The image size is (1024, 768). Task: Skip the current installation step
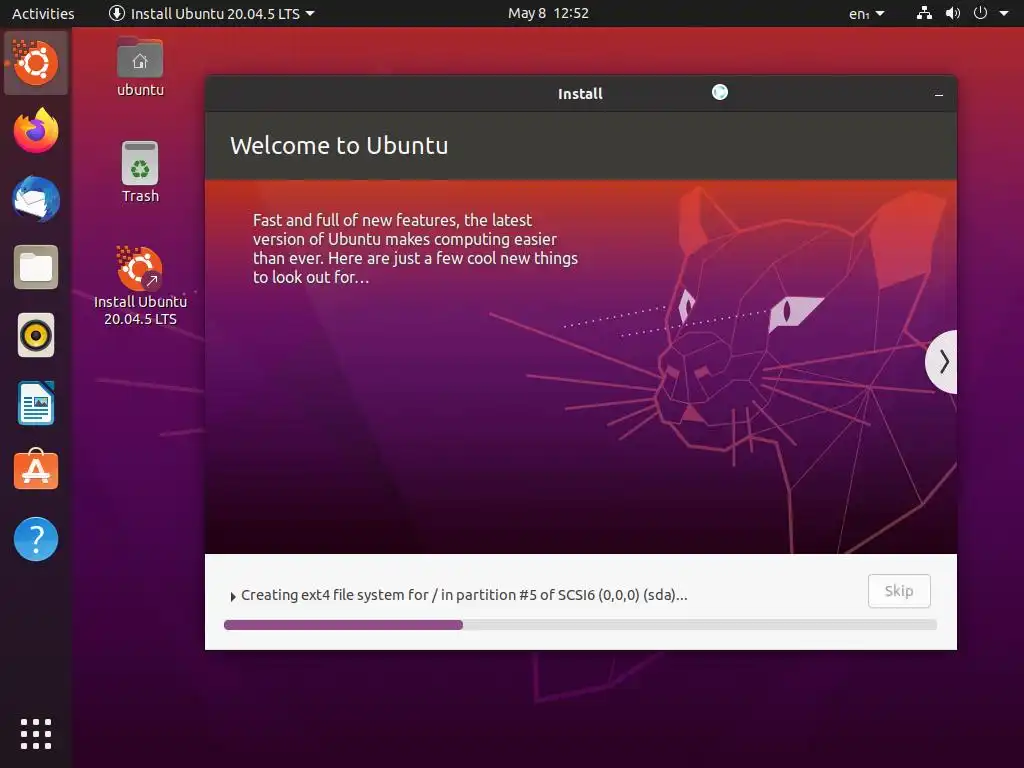(899, 591)
